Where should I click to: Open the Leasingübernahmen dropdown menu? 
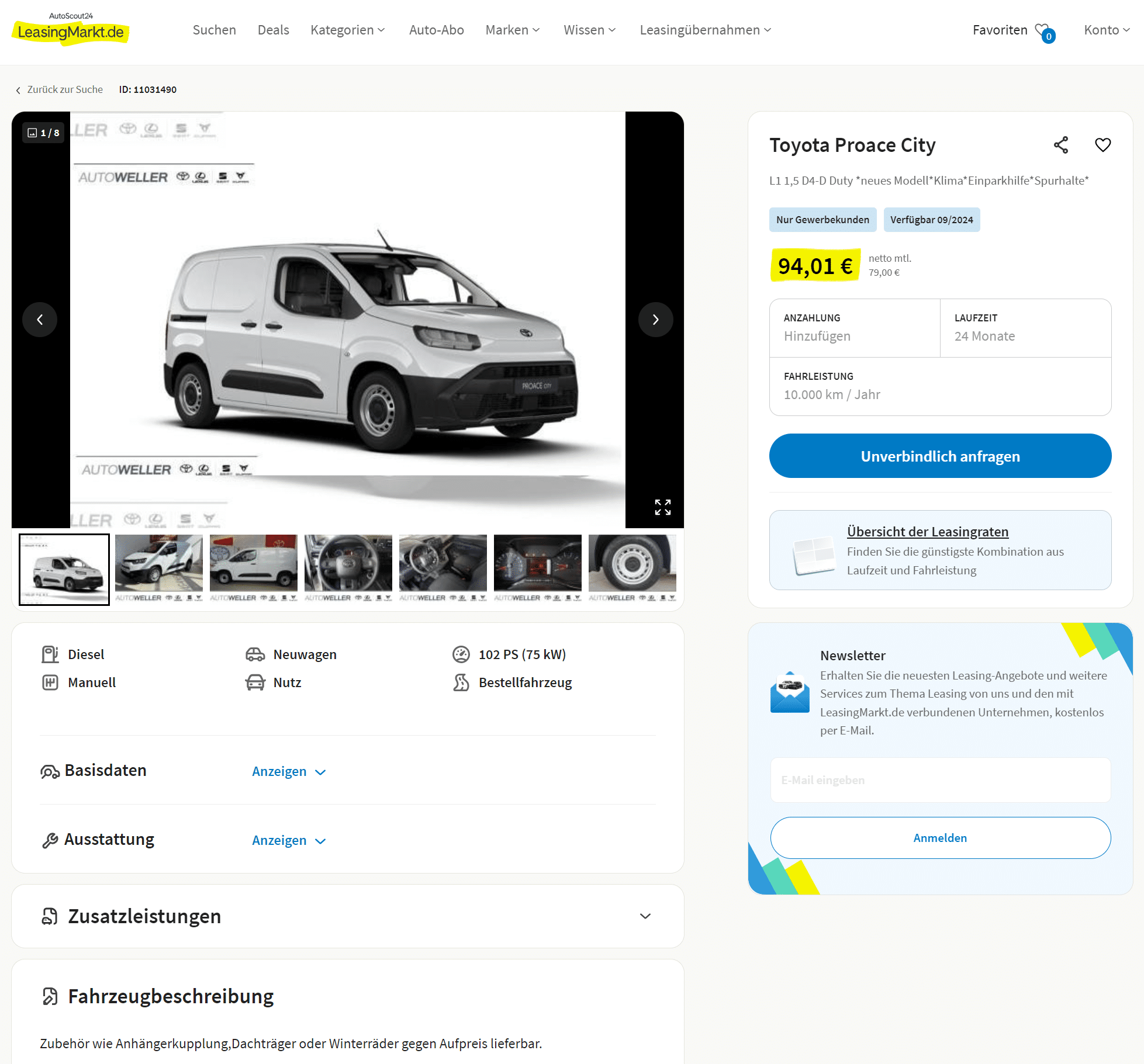click(x=706, y=30)
